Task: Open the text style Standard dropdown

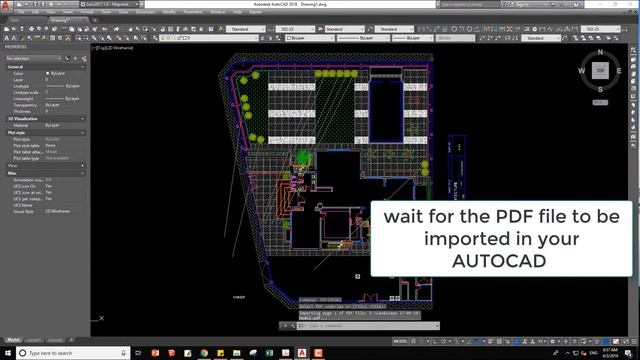Action: 246,29
